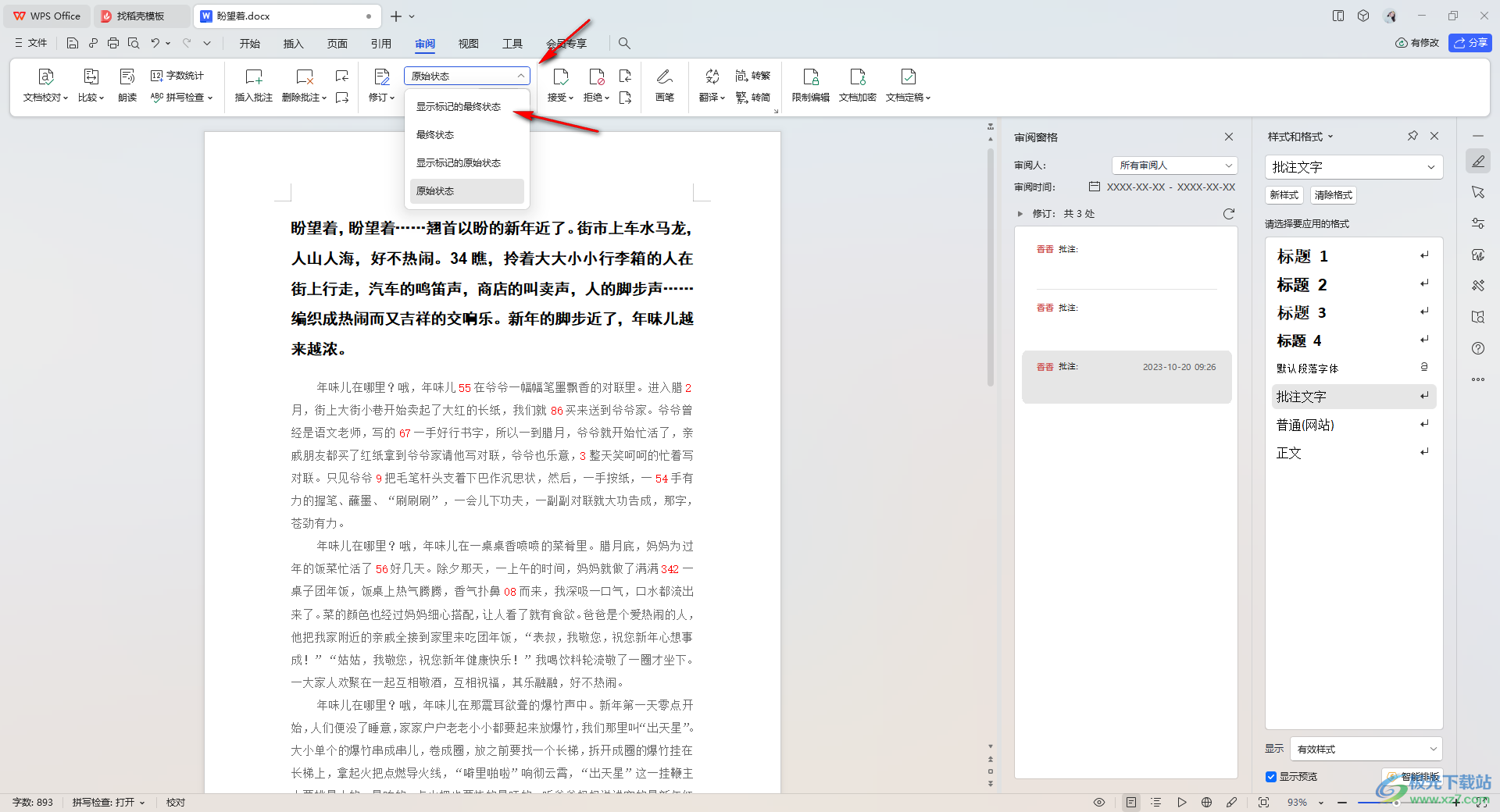Click Delete Comment (删除批注) icon
The image size is (1500, 812).
point(305,77)
